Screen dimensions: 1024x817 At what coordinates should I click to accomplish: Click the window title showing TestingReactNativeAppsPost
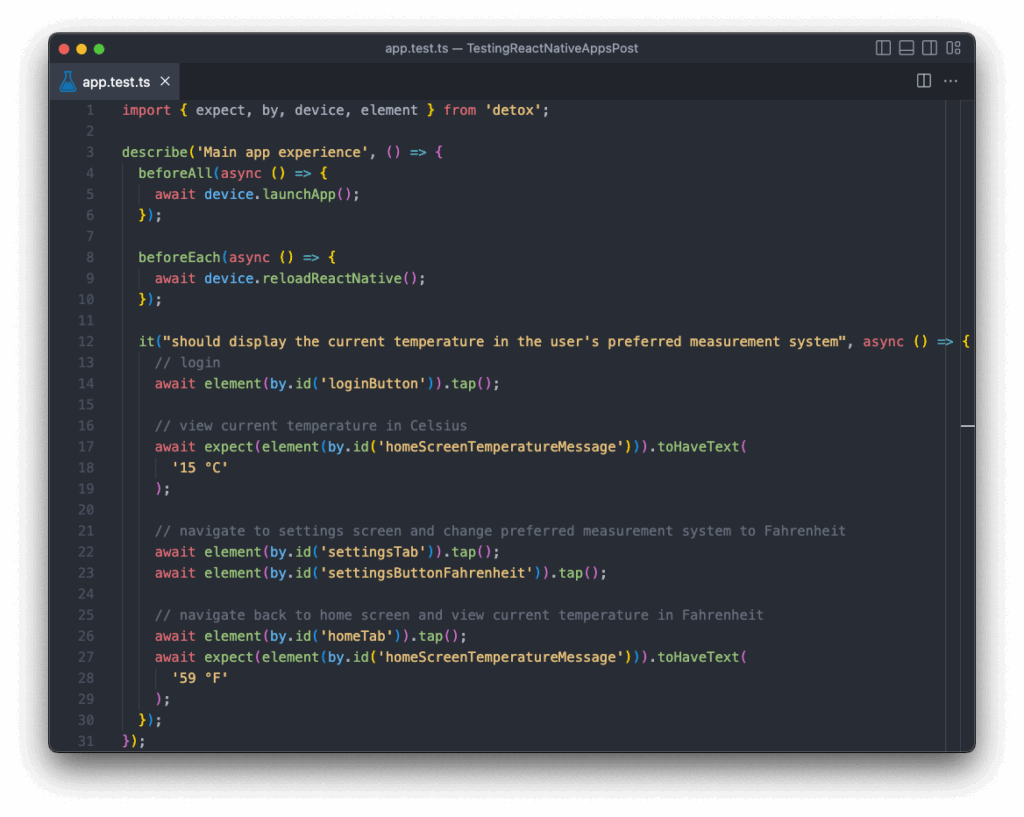click(x=512, y=47)
